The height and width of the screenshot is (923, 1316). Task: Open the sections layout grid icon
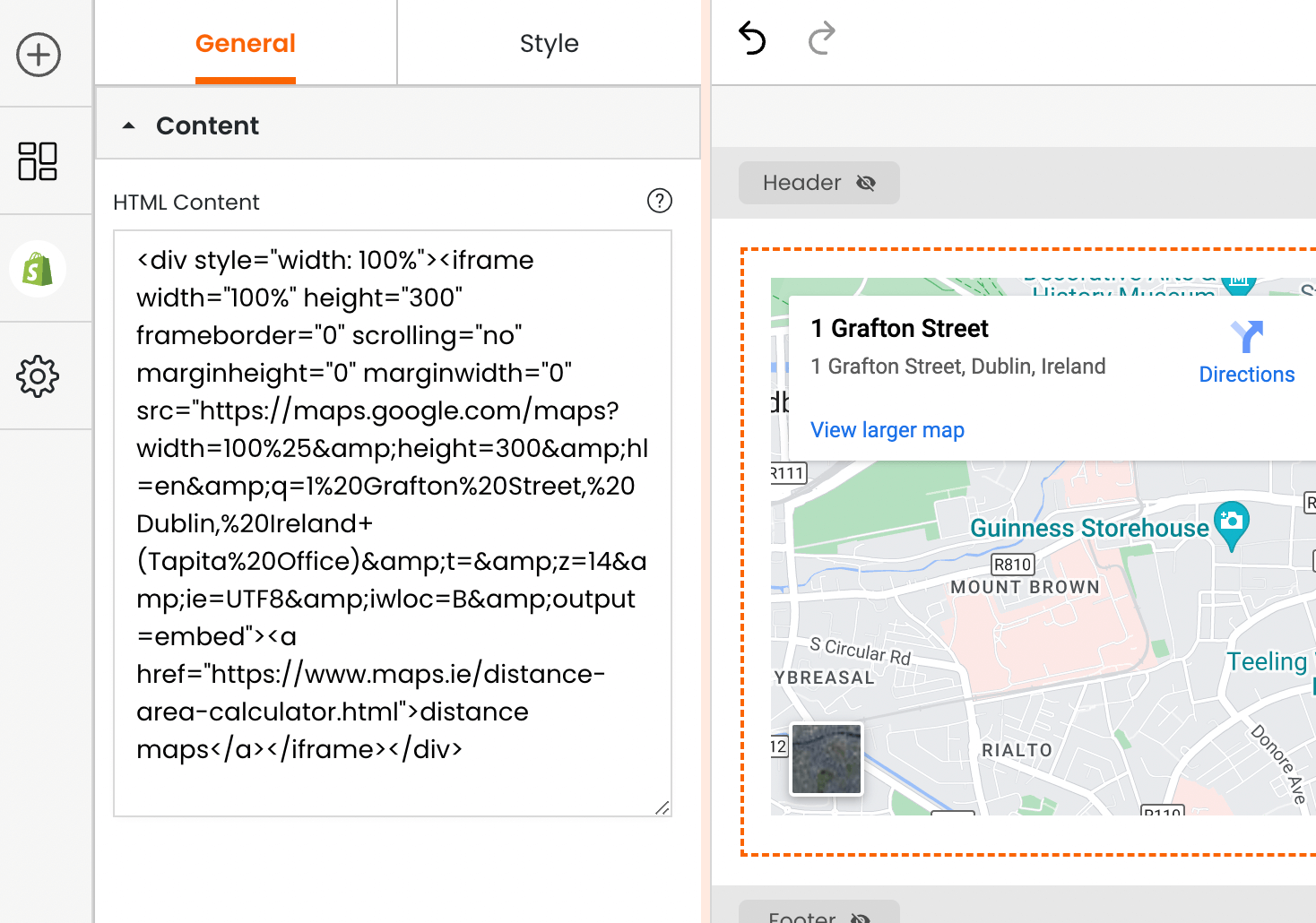[38, 161]
